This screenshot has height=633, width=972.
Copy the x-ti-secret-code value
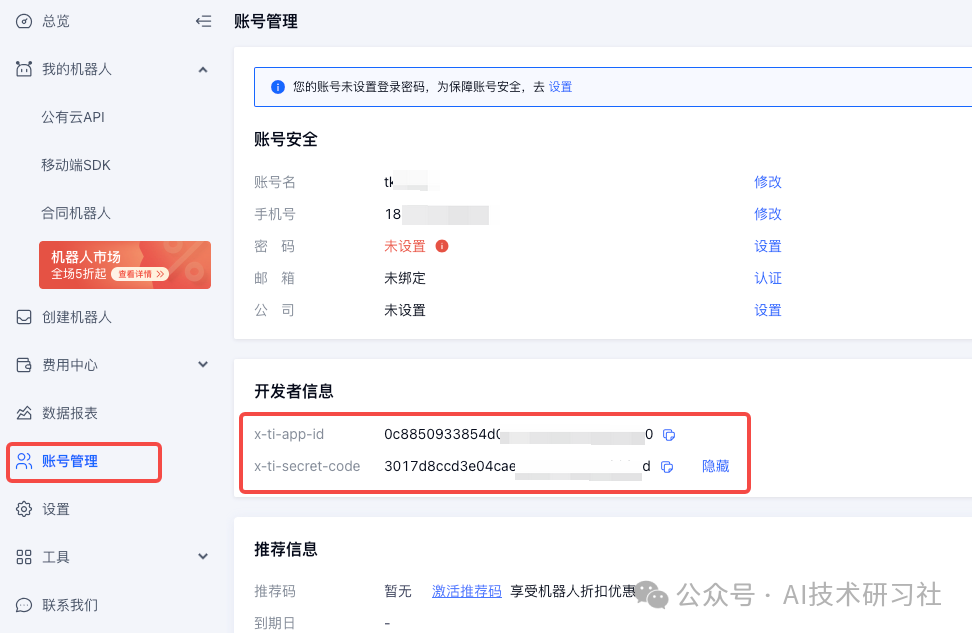click(667, 467)
